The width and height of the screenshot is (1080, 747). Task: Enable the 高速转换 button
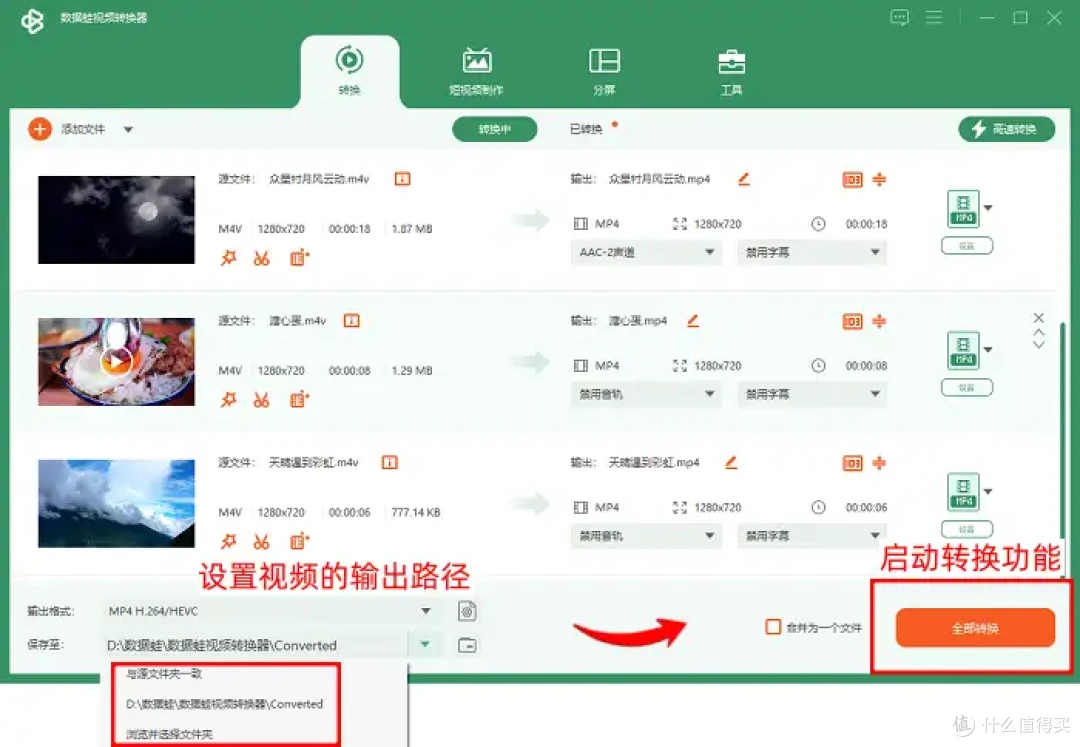tap(1007, 129)
